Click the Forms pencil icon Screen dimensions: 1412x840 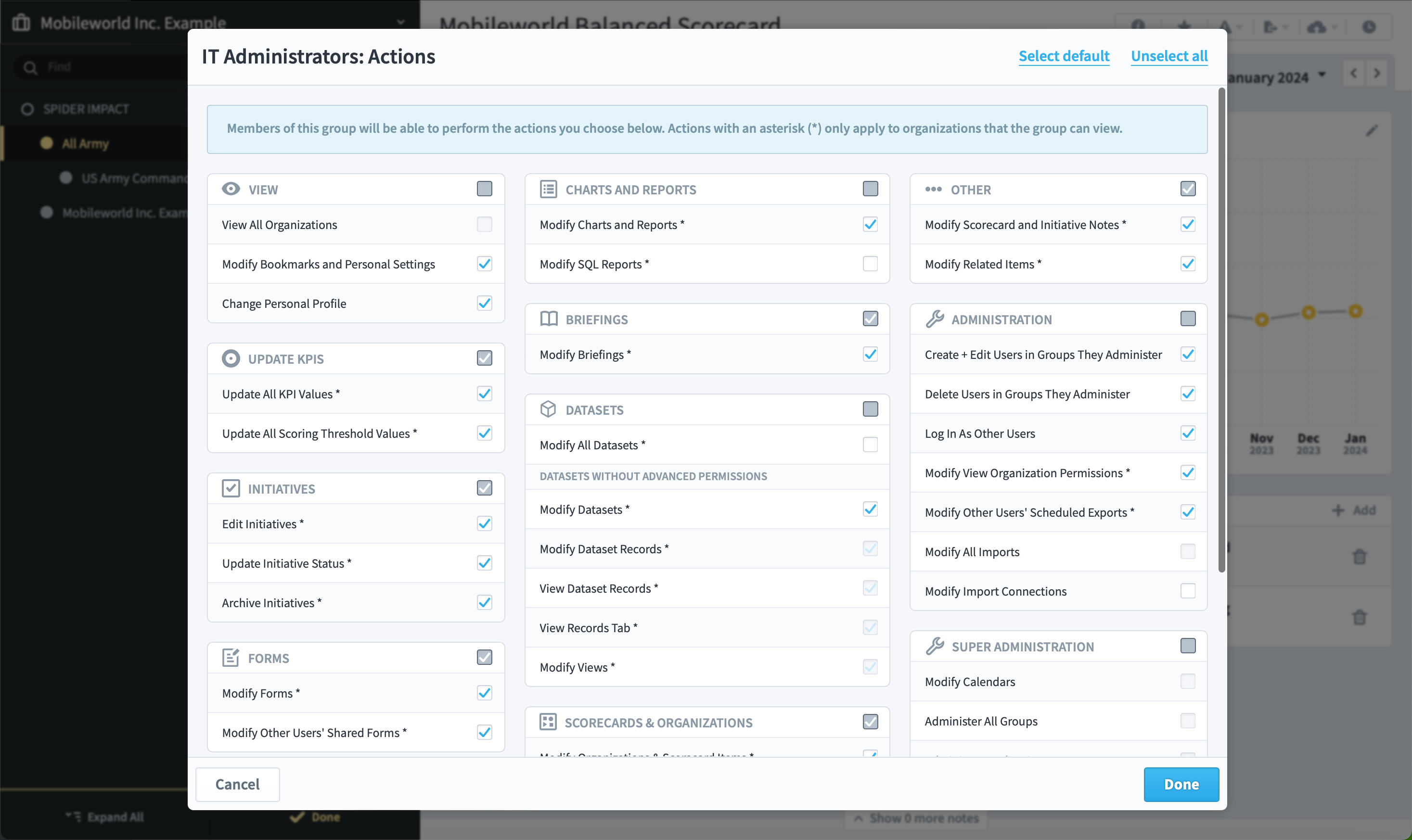pyautogui.click(x=231, y=657)
